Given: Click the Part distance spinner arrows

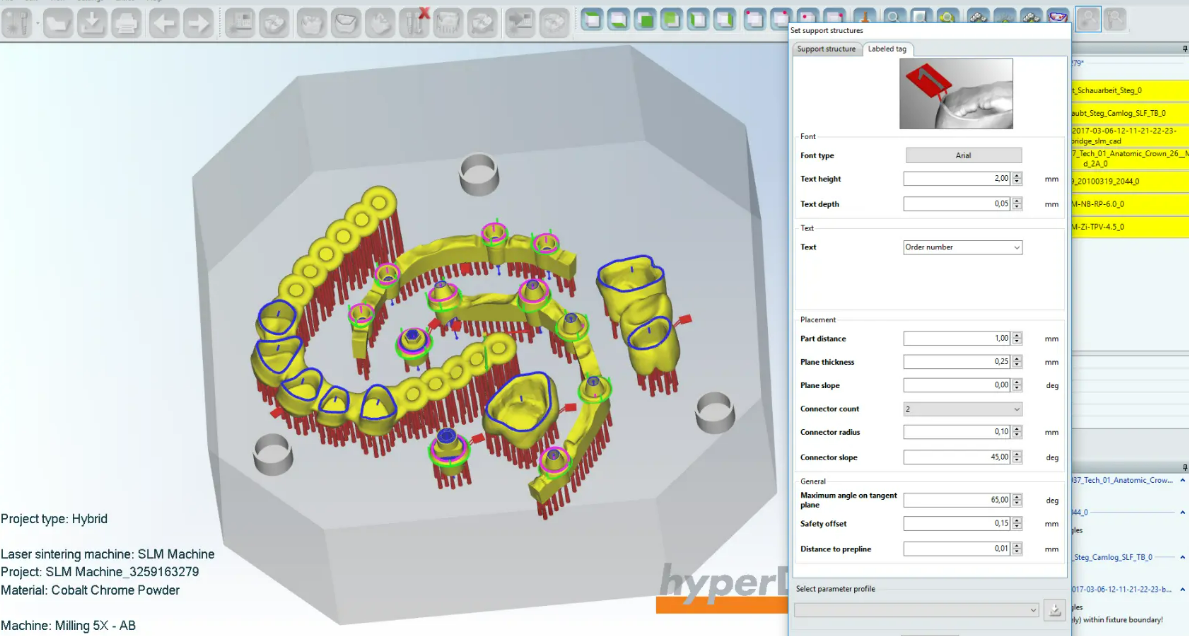Looking at the screenshot, I should [1017, 339].
